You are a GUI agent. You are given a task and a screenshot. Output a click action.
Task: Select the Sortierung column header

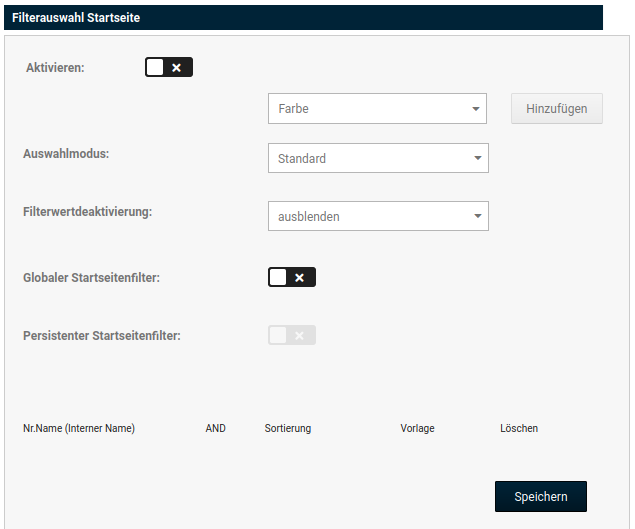(x=288, y=428)
